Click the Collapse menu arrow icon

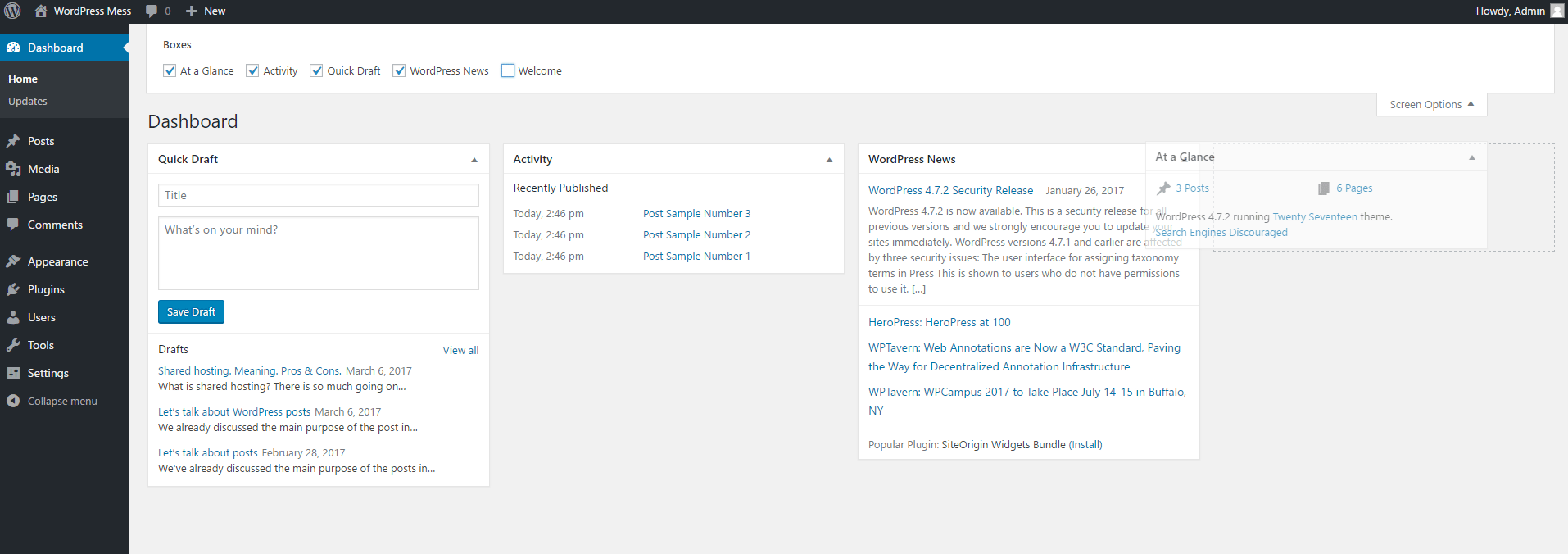point(13,401)
